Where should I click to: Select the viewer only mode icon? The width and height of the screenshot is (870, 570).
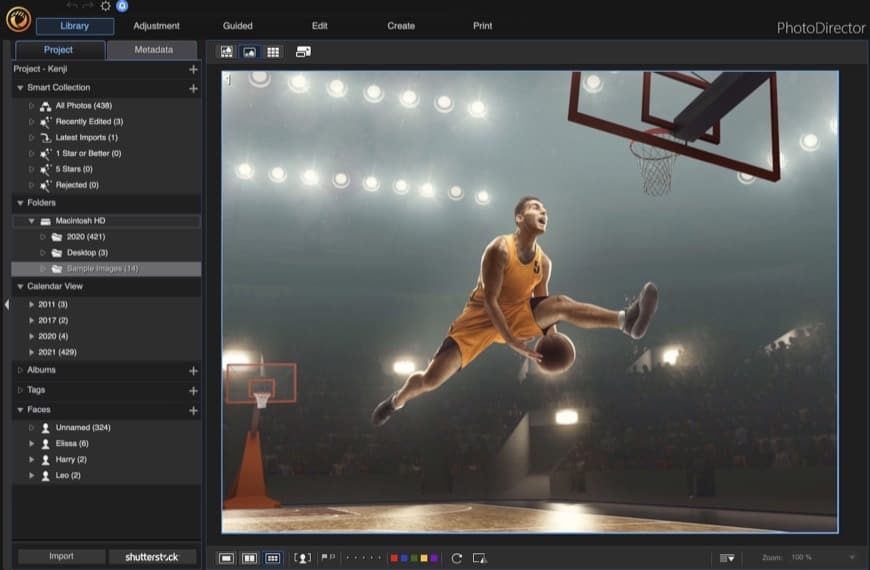point(250,52)
